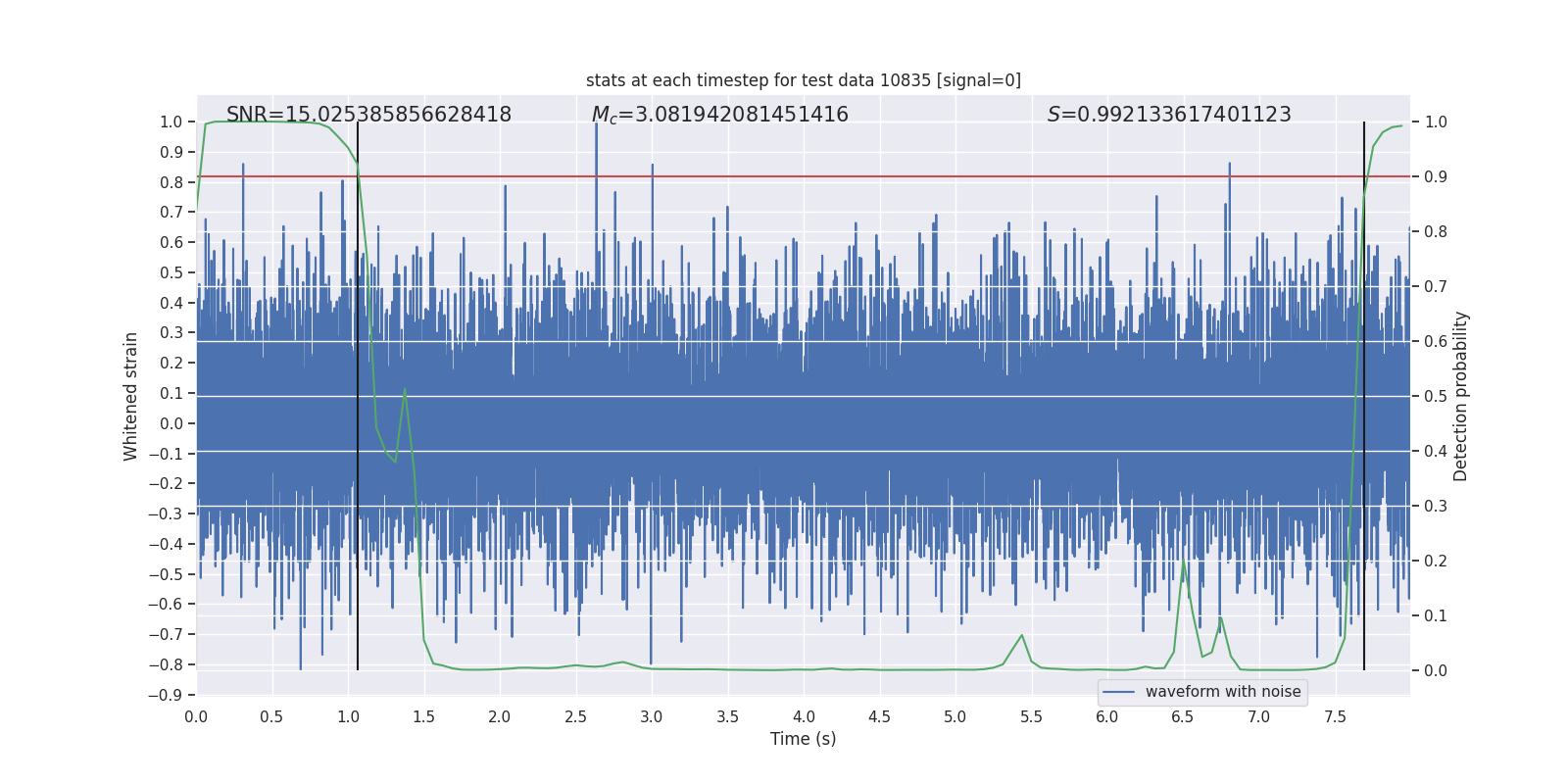
Task: Click the right axis tick label 0.9
Action: tap(1435, 177)
